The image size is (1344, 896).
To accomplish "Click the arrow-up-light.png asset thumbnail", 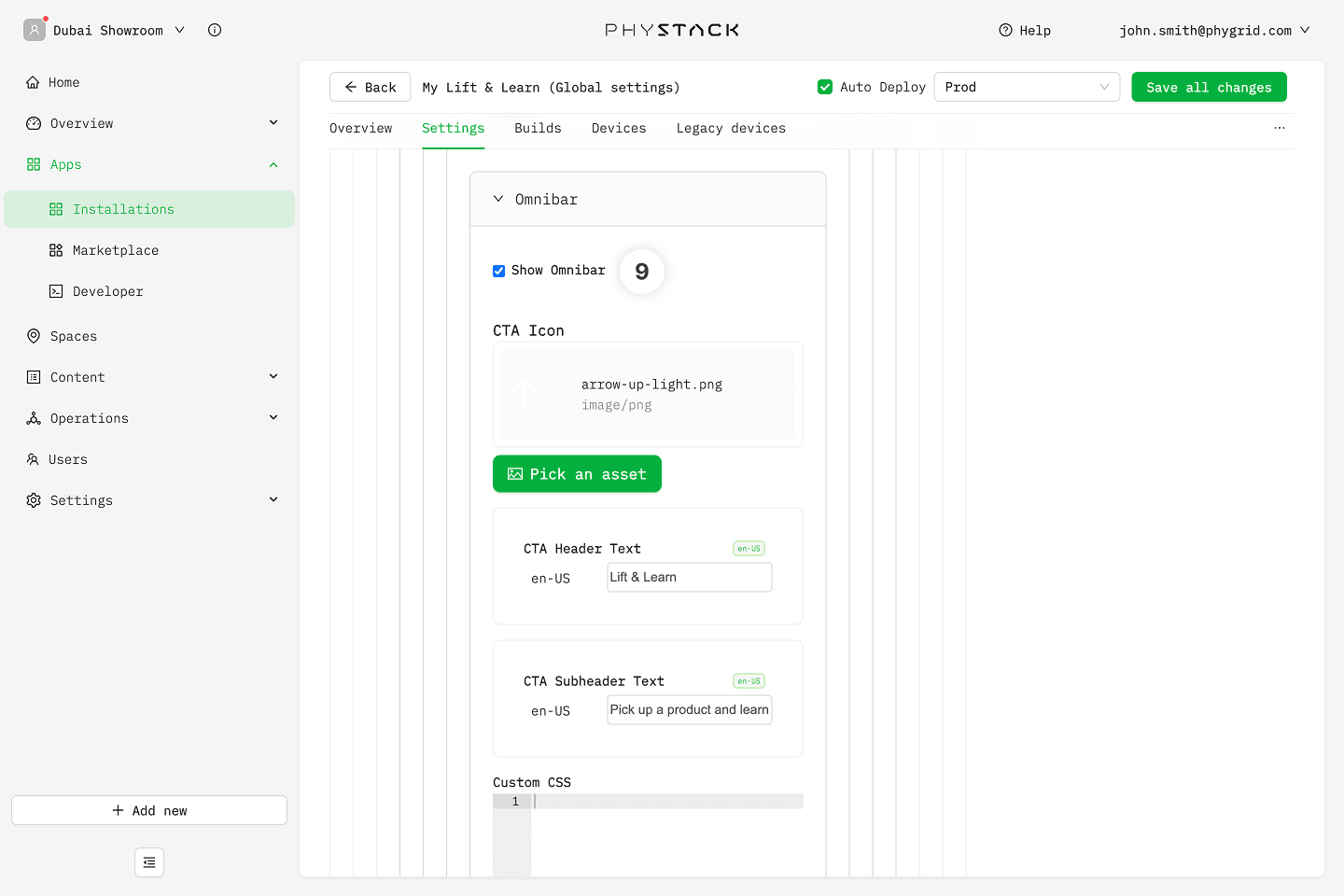I will pyautogui.click(x=524, y=394).
